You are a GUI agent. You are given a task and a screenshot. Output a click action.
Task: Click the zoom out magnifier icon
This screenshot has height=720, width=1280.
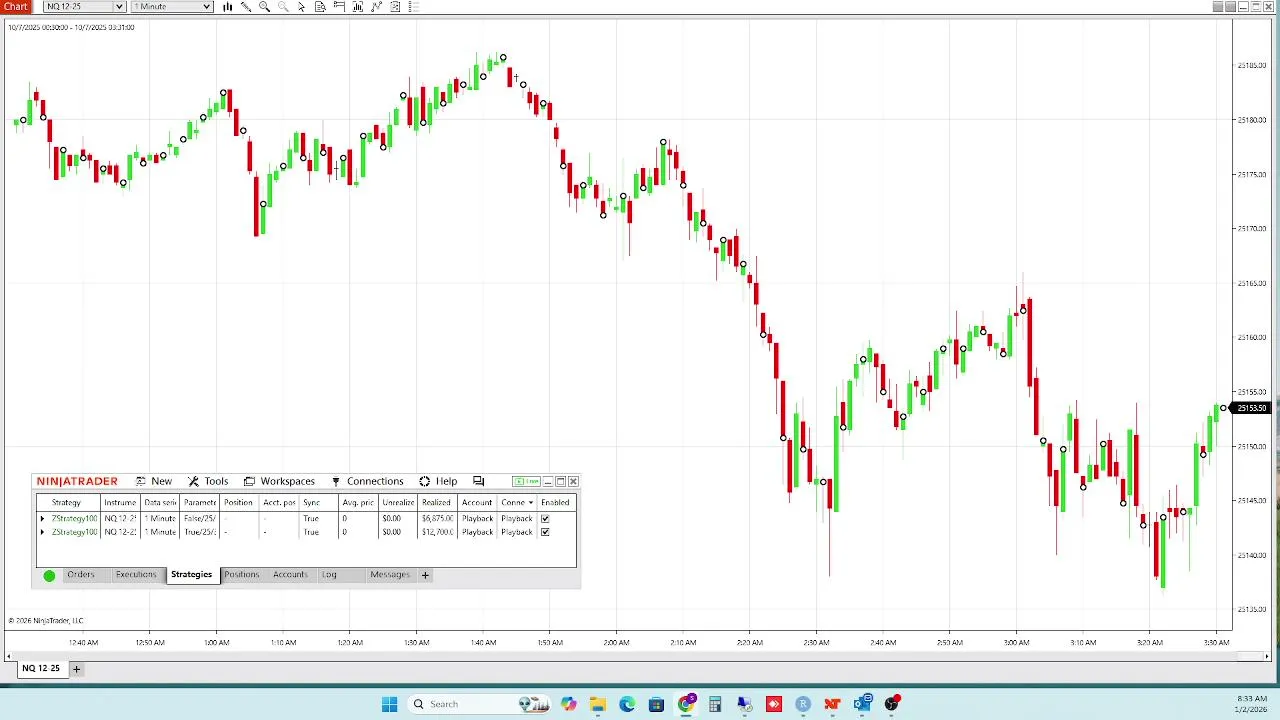tap(283, 7)
